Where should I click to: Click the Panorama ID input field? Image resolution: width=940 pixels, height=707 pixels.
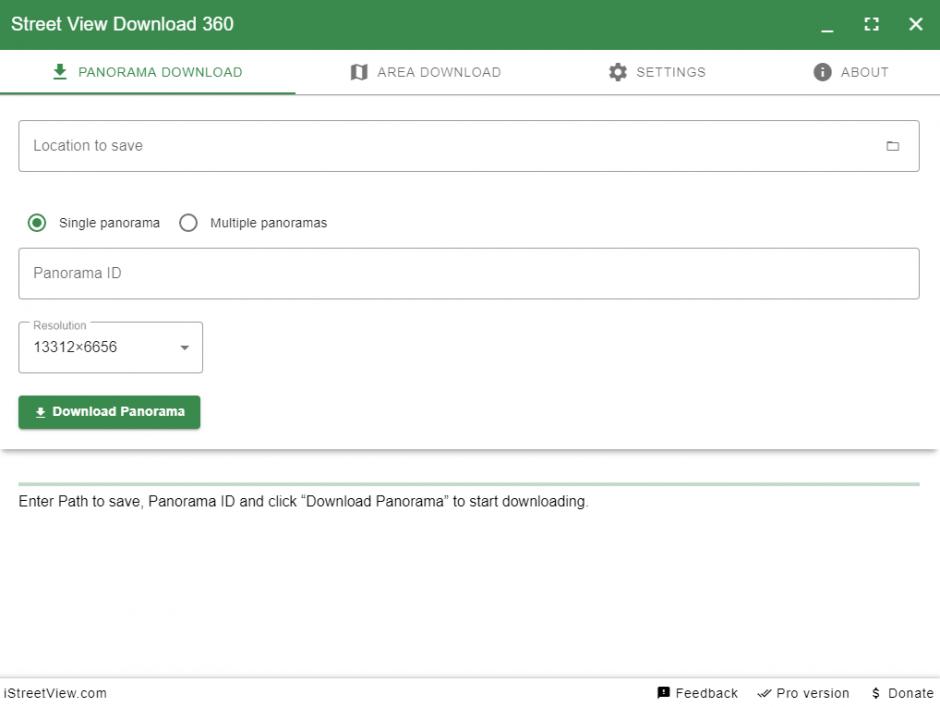(469, 273)
